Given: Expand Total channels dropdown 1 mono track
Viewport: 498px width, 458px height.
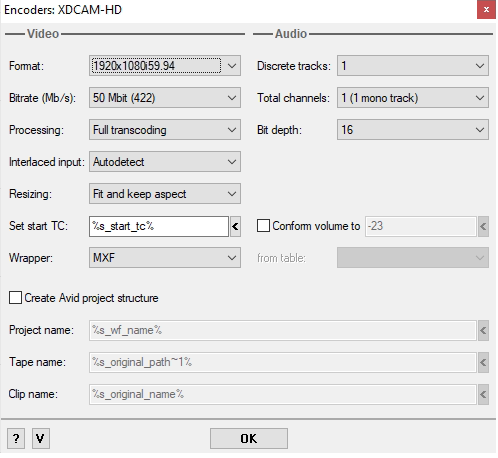Looking at the screenshot, I should [x=413, y=98].
